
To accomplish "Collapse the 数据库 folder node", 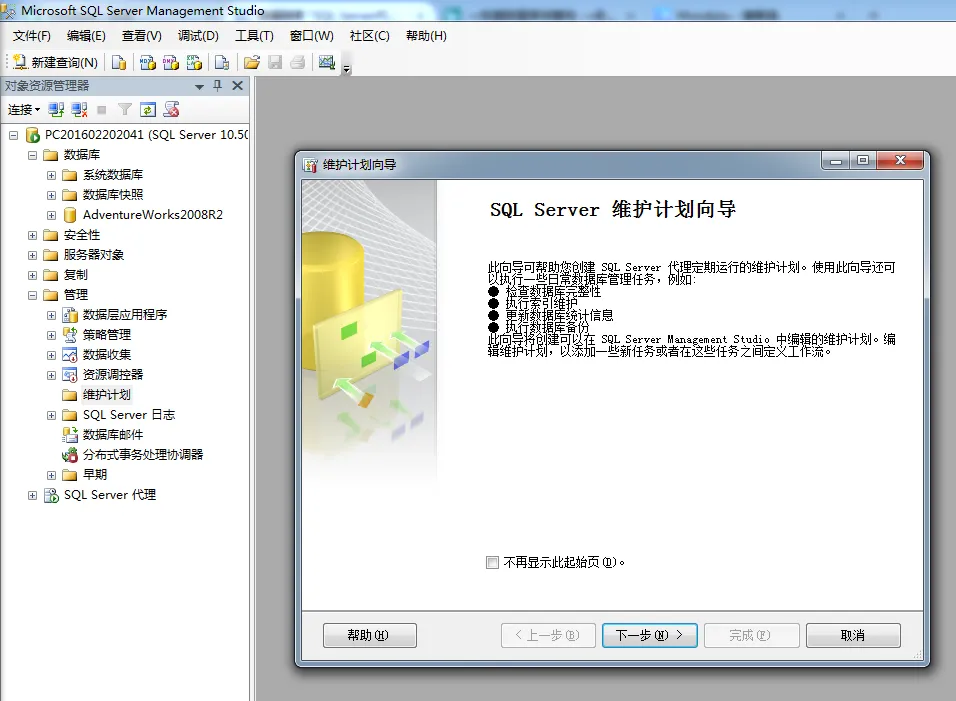I will pos(32,155).
